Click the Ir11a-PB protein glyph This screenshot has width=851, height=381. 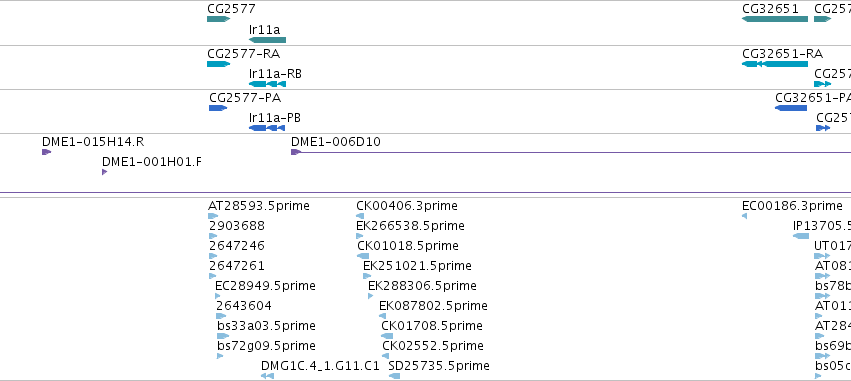(266, 128)
